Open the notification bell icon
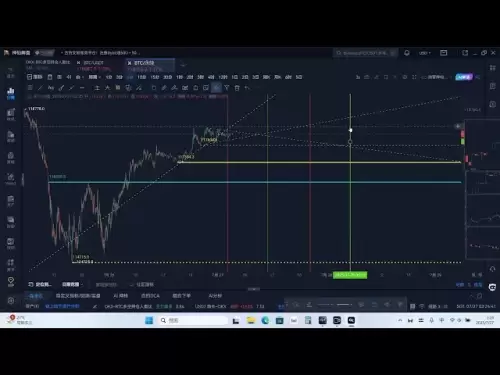 pos(407,53)
